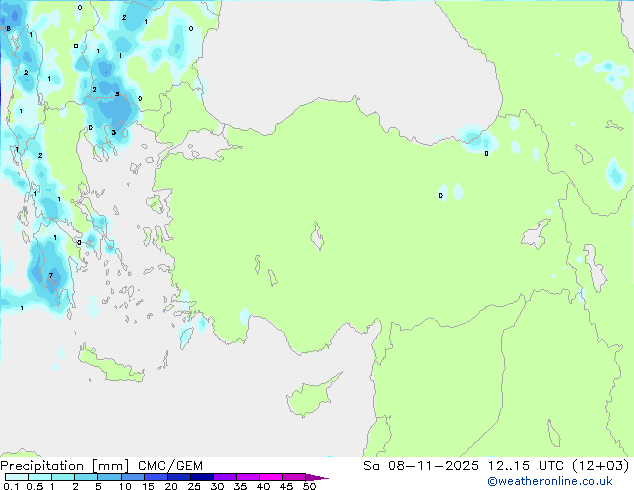Click the island of Crete on the map

coord(110,365)
